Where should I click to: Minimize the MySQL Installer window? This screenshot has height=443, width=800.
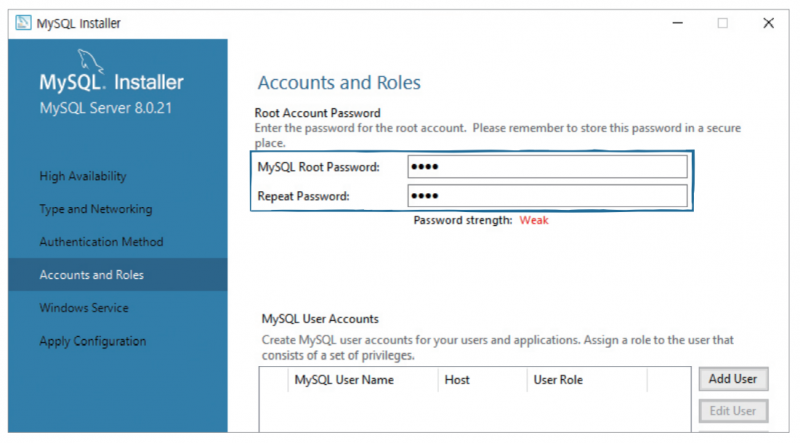(x=677, y=23)
